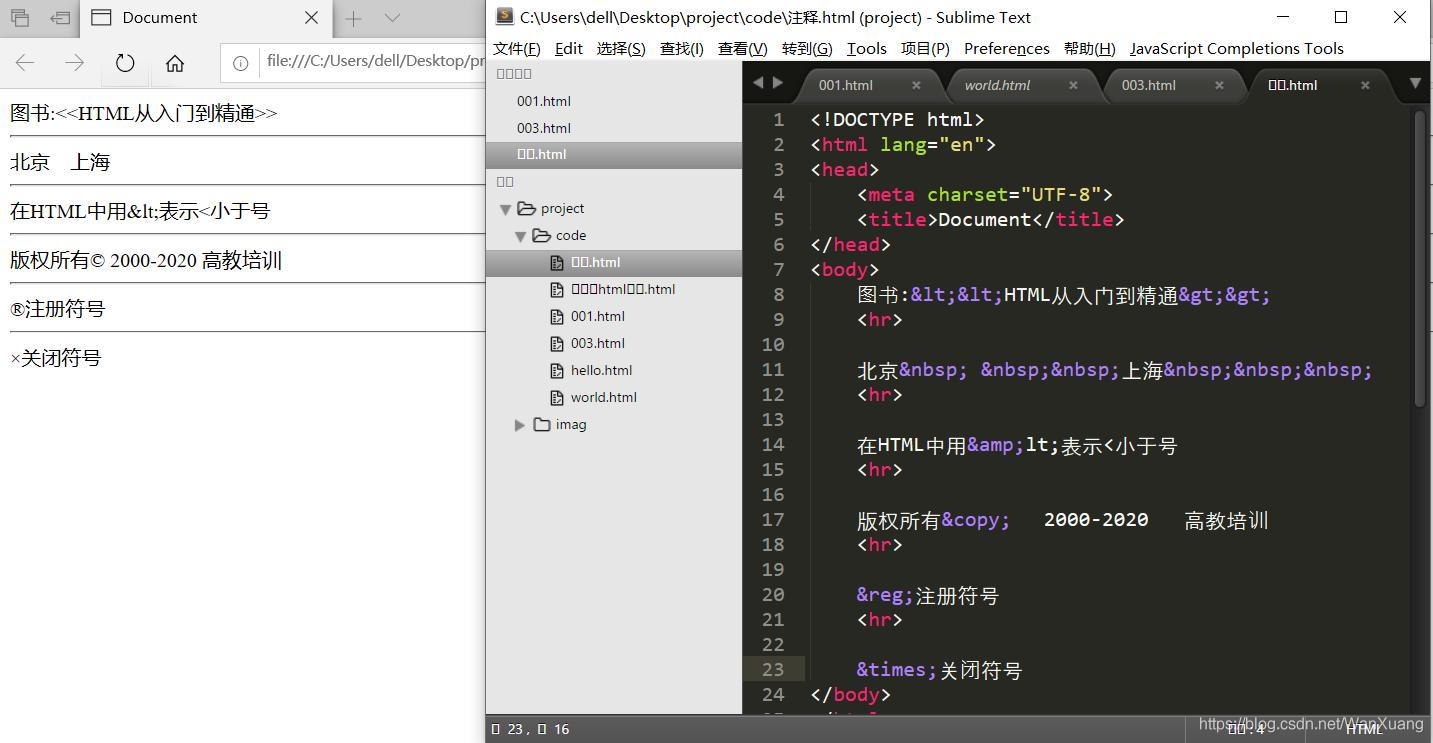Close the Document browser tab
The image size is (1433, 743).
click(x=311, y=18)
